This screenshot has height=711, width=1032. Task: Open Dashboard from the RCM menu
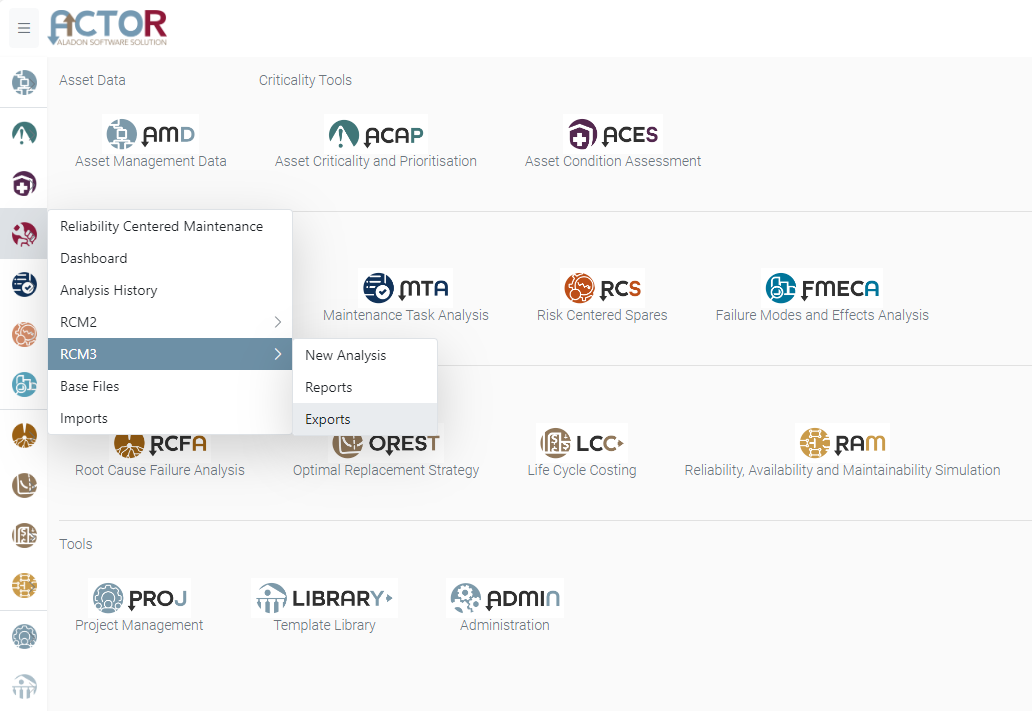pyautogui.click(x=170, y=258)
